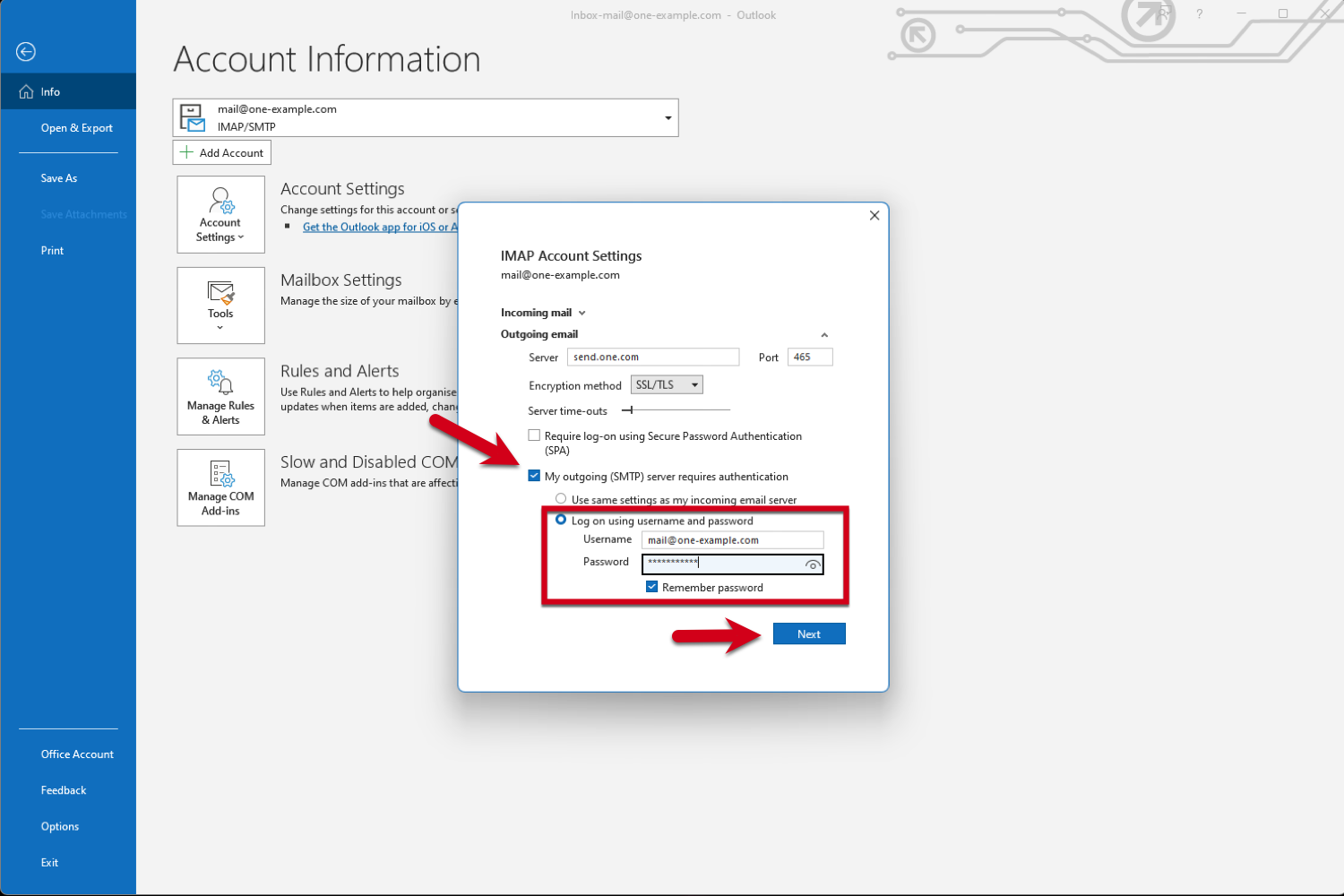
Task: Open the Encryption method dropdown
Action: pos(666,383)
